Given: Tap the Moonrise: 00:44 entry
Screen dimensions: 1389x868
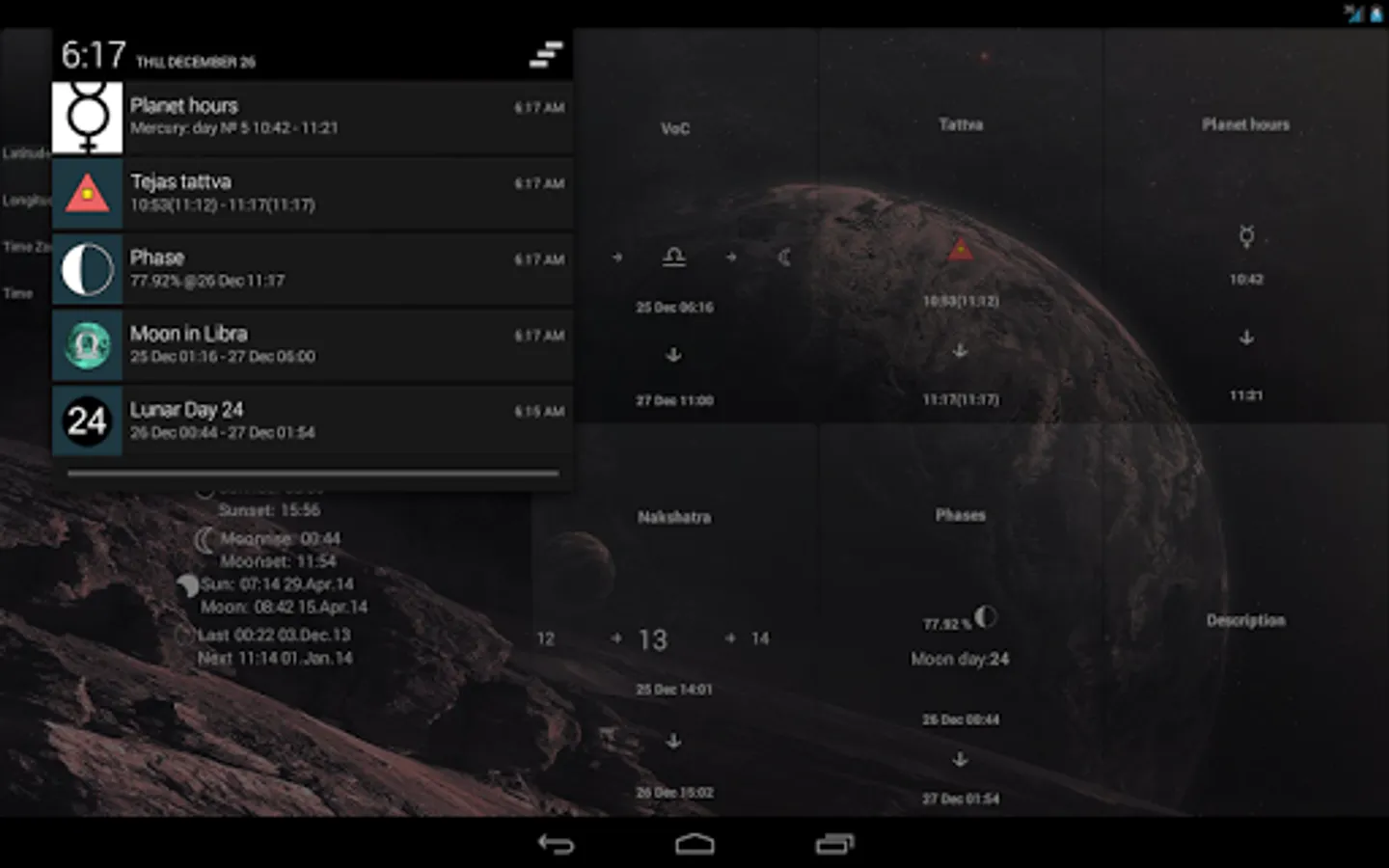Looking at the screenshot, I should coord(280,539).
